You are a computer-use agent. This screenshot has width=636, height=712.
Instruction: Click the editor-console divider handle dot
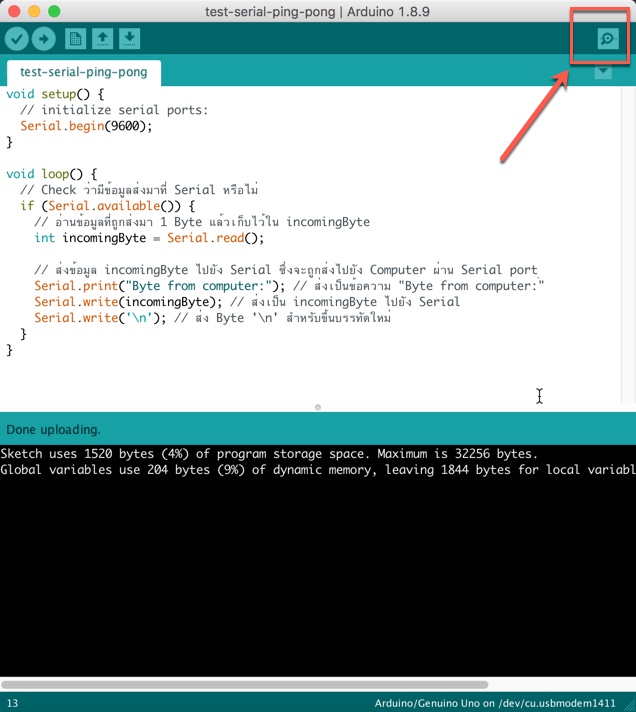pyautogui.click(x=318, y=407)
